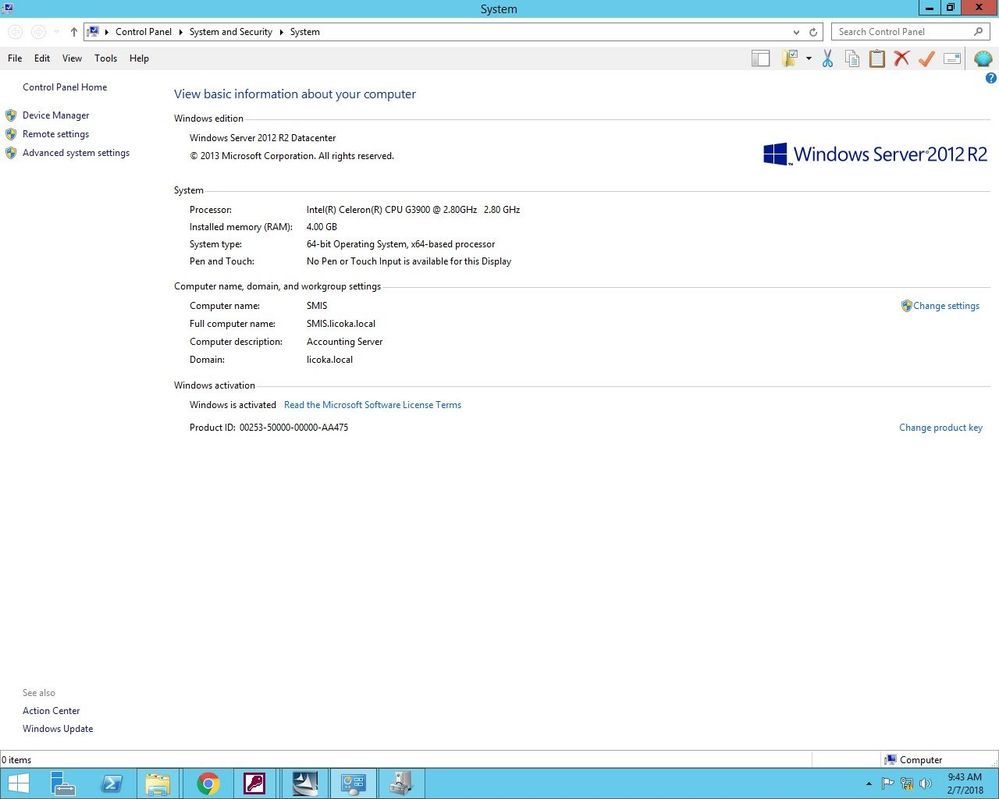Open File Explorer from the taskbar
The height and width of the screenshot is (799, 999).
pos(158,784)
